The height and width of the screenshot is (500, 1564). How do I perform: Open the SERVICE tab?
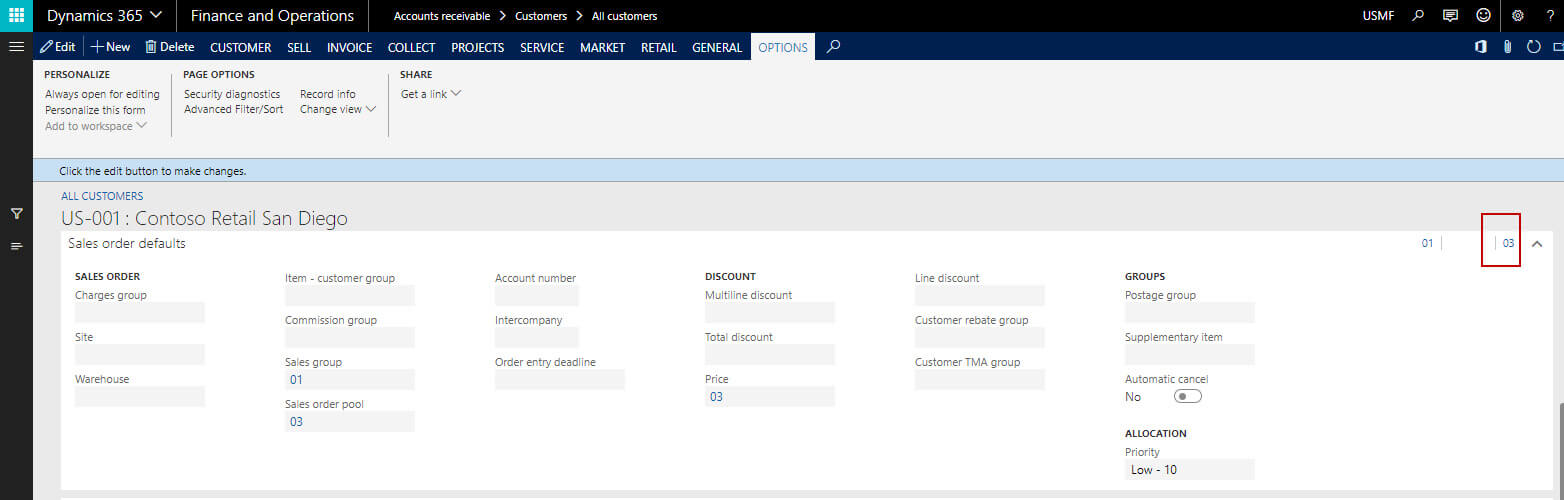coord(542,48)
